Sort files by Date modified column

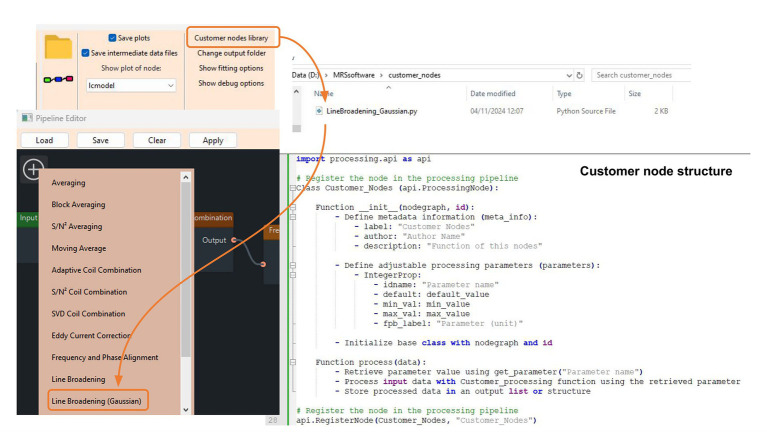(493, 93)
